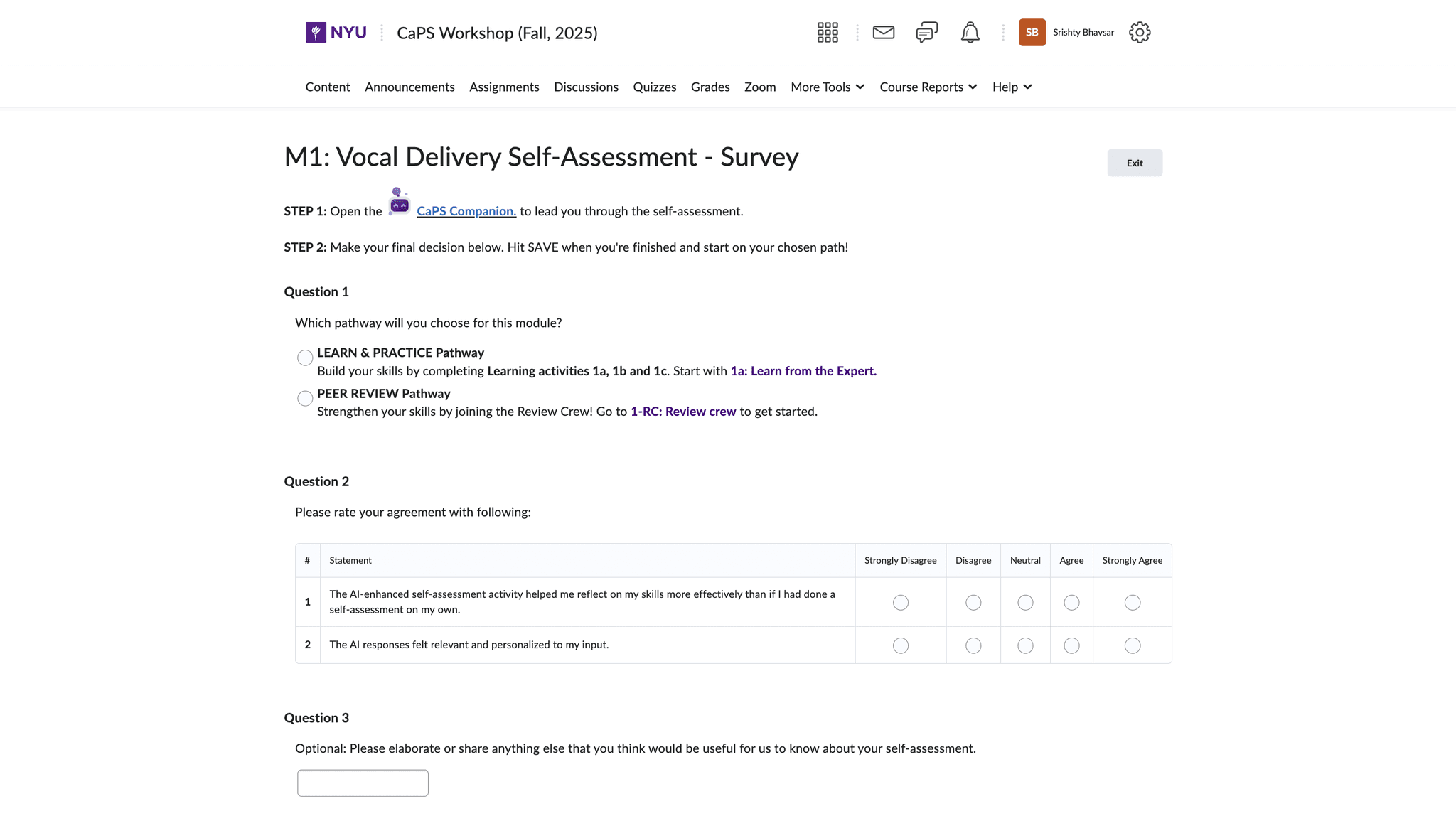Screen dimensions: 1456x821
Task: Open the message alerts envelope icon
Action: click(884, 32)
